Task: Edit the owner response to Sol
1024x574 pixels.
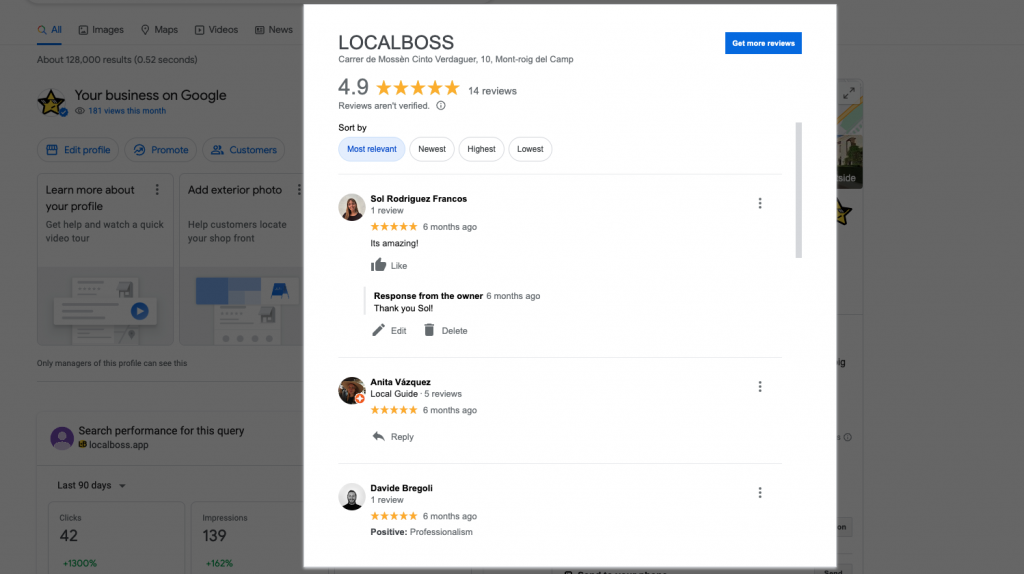Action: 389,330
